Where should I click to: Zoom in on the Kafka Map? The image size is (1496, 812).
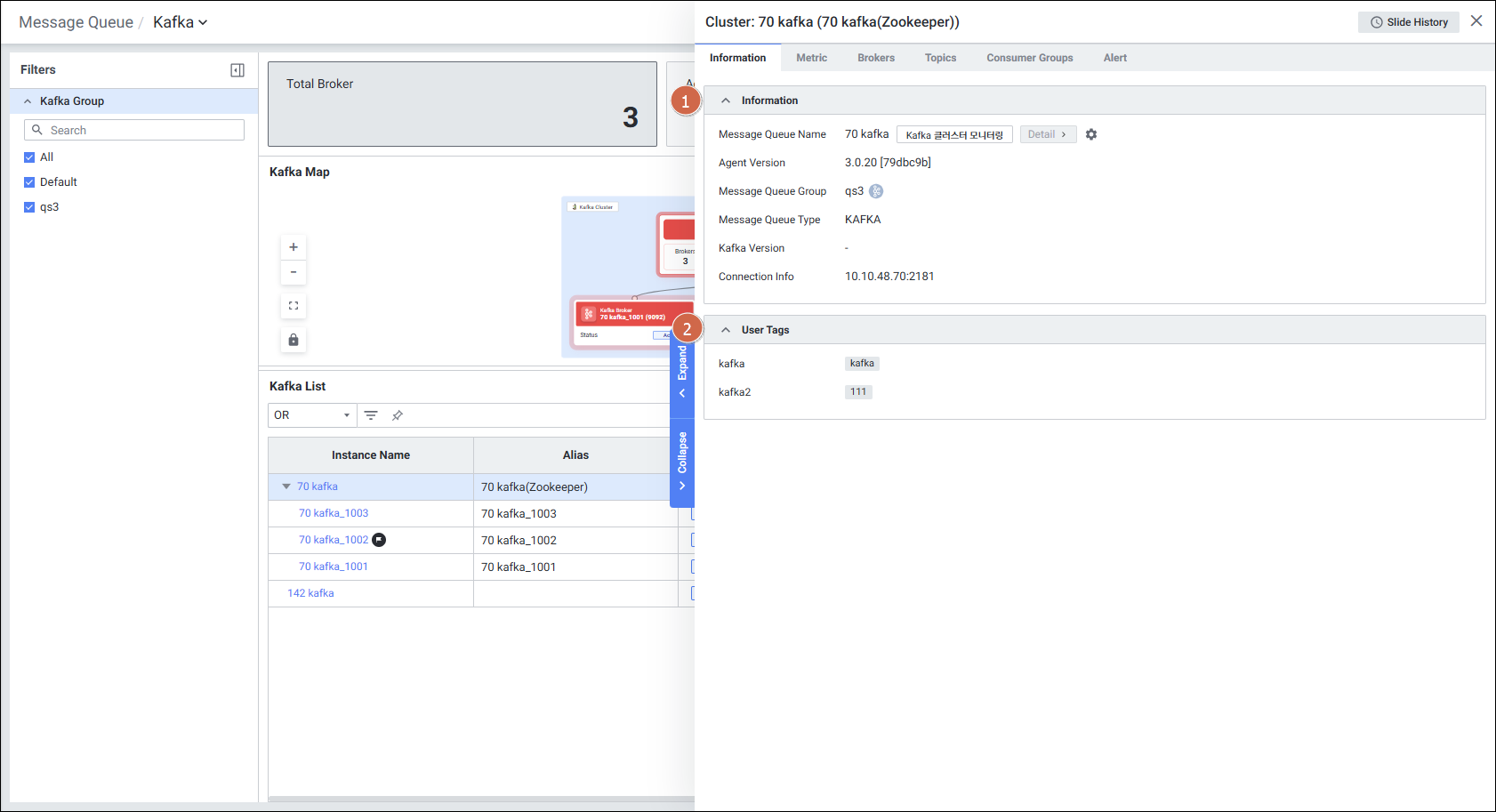tap(294, 247)
